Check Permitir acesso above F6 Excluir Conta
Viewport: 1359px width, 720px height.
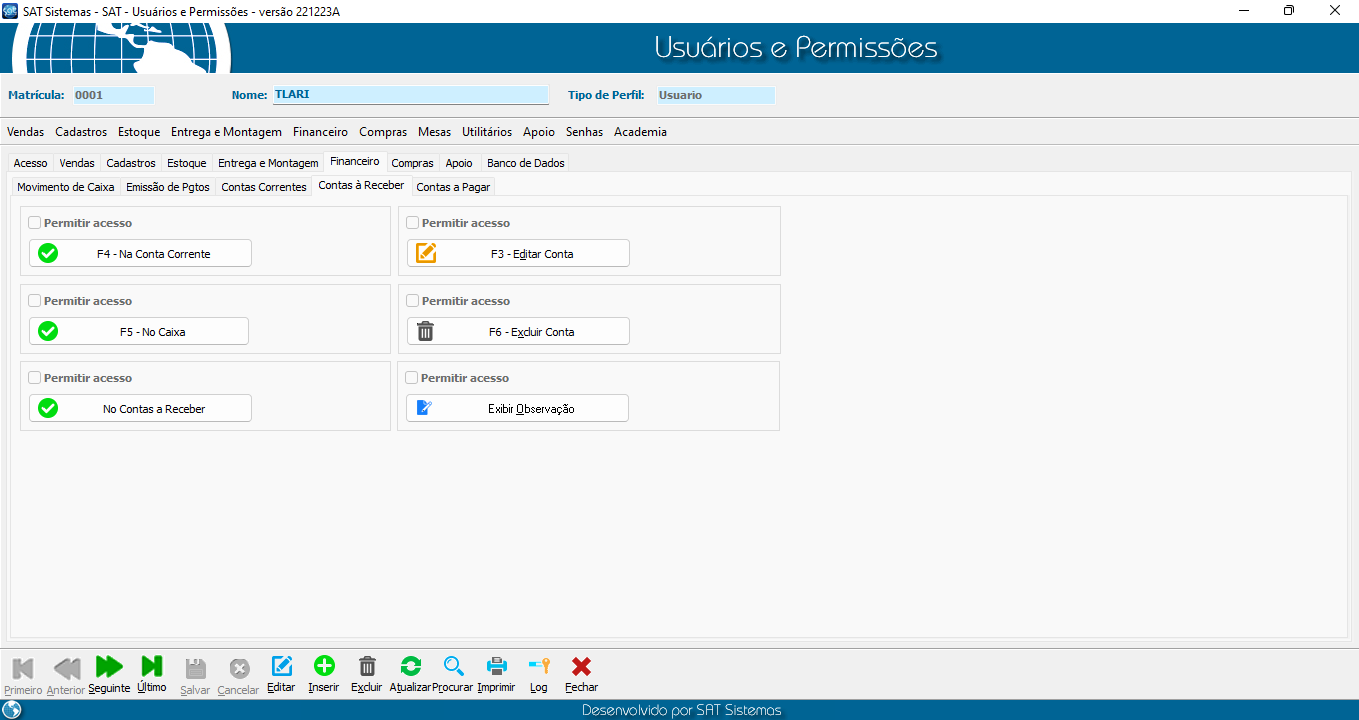click(x=413, y=301)
